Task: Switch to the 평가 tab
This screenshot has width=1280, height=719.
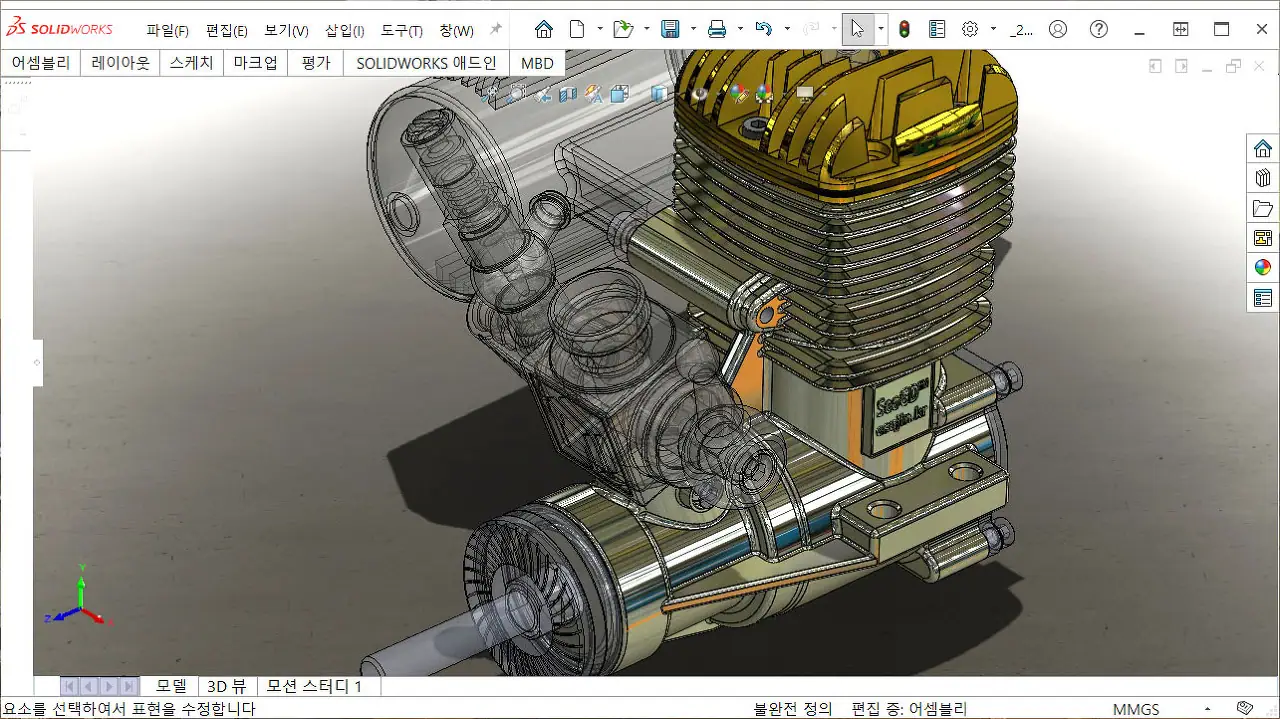Action: 315,63
